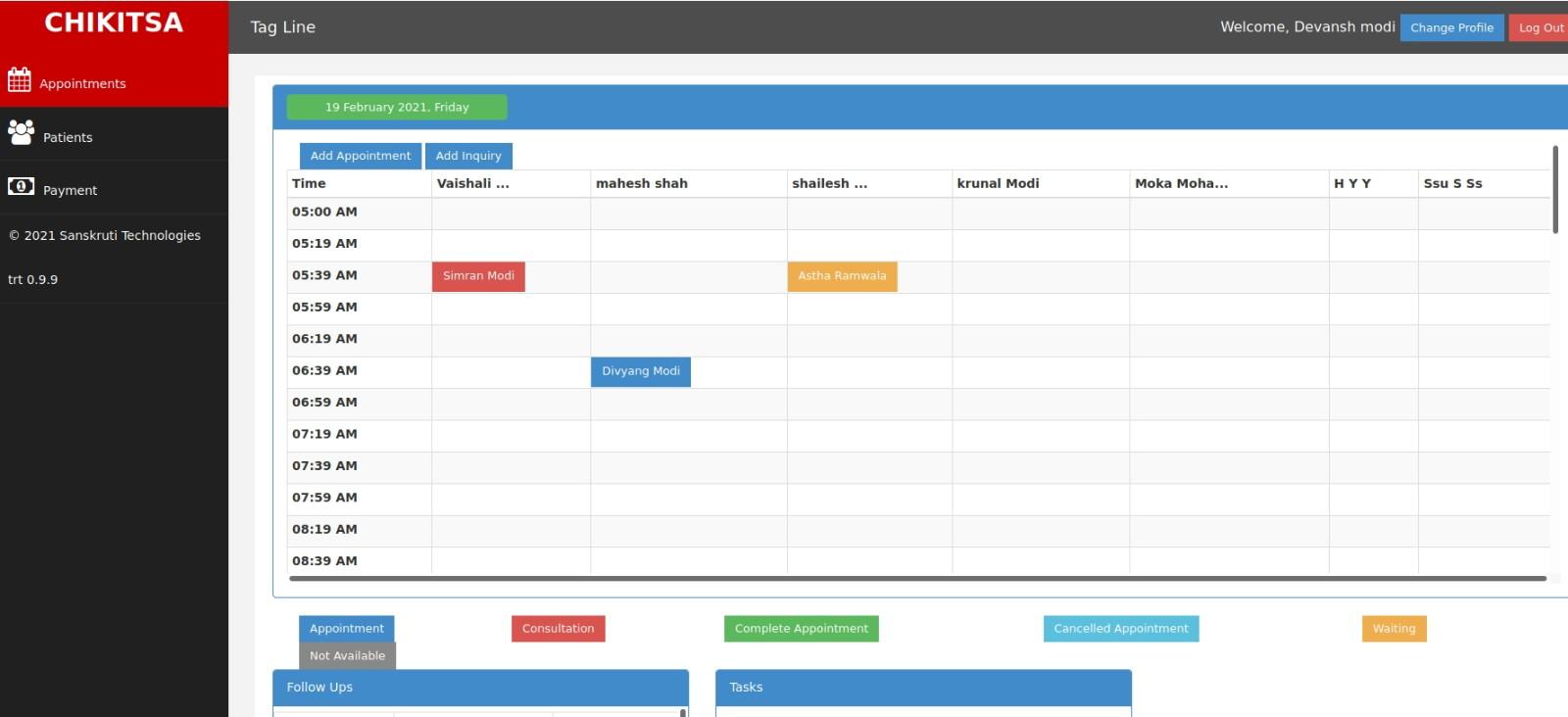Click the 06:39 AM time slot label
This screenshot has height=717, width=1568.
click(324, 370)
